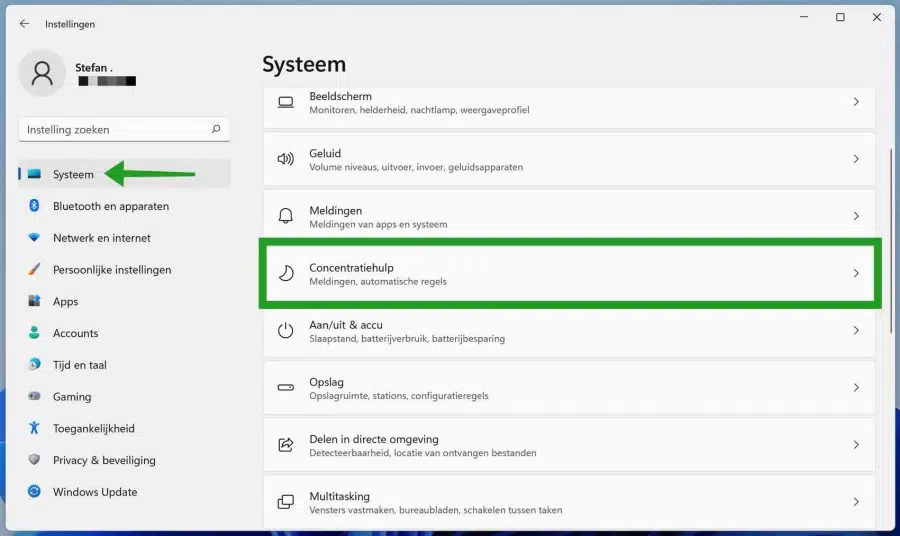
Task: Click the Toegankelijkheid figure icon
Action: [34, 428]
